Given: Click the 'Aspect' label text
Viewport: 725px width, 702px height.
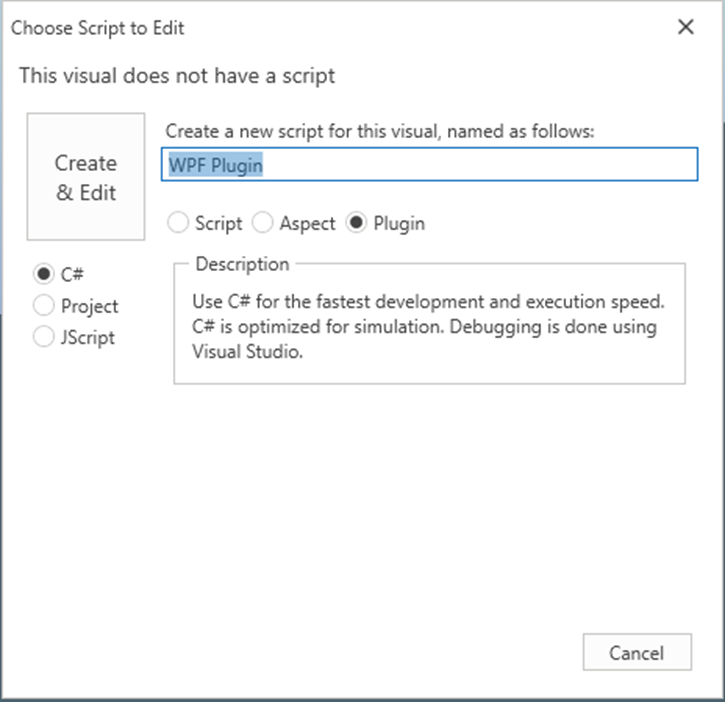Looking at the screenshot, I should [x=307, y=223].
